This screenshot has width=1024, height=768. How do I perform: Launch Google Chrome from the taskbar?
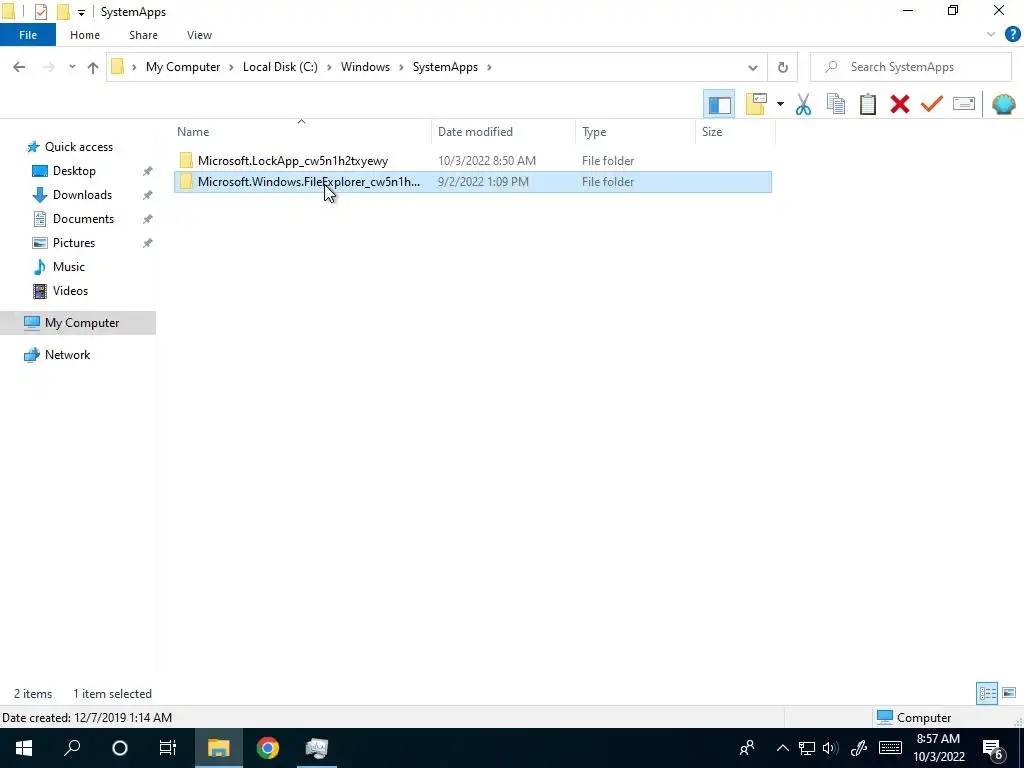click(267, 748)
